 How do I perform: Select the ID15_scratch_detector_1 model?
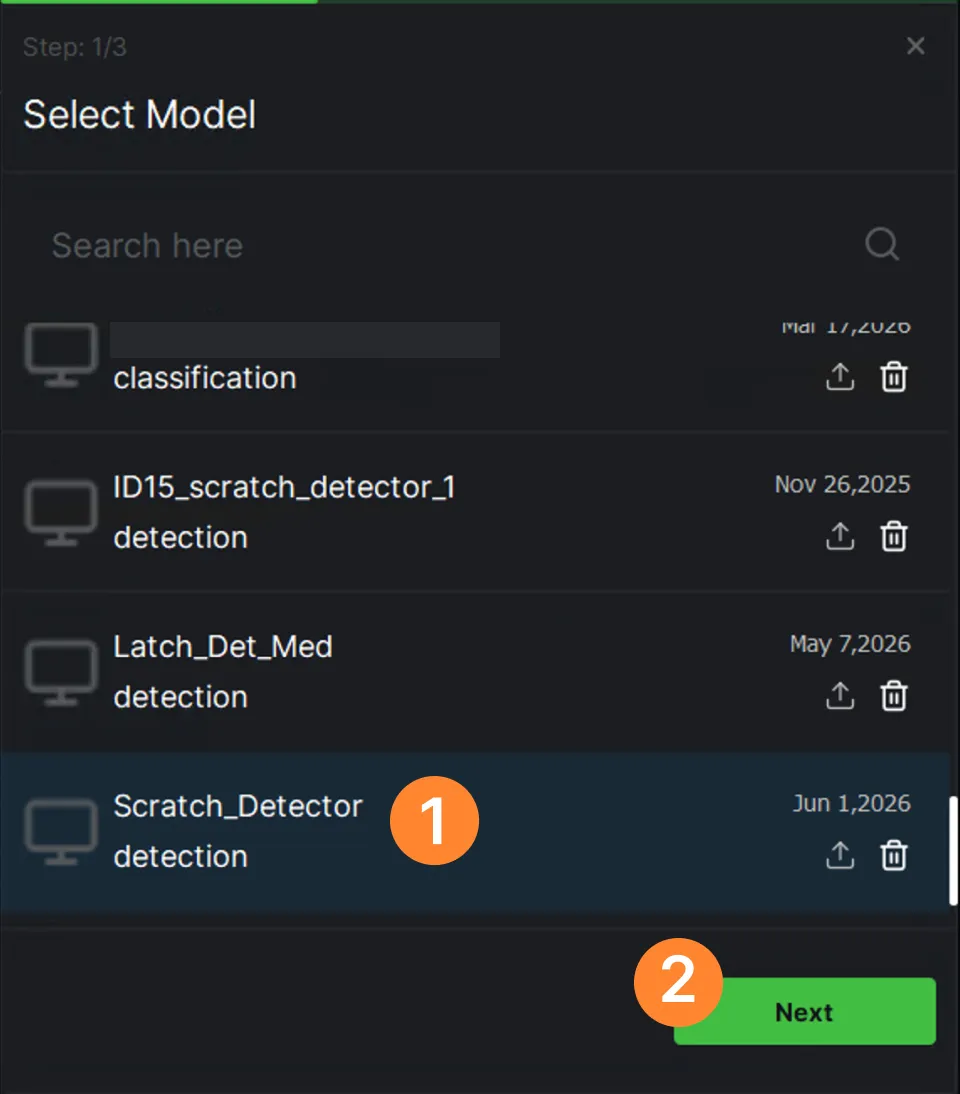tap(475, 513)
